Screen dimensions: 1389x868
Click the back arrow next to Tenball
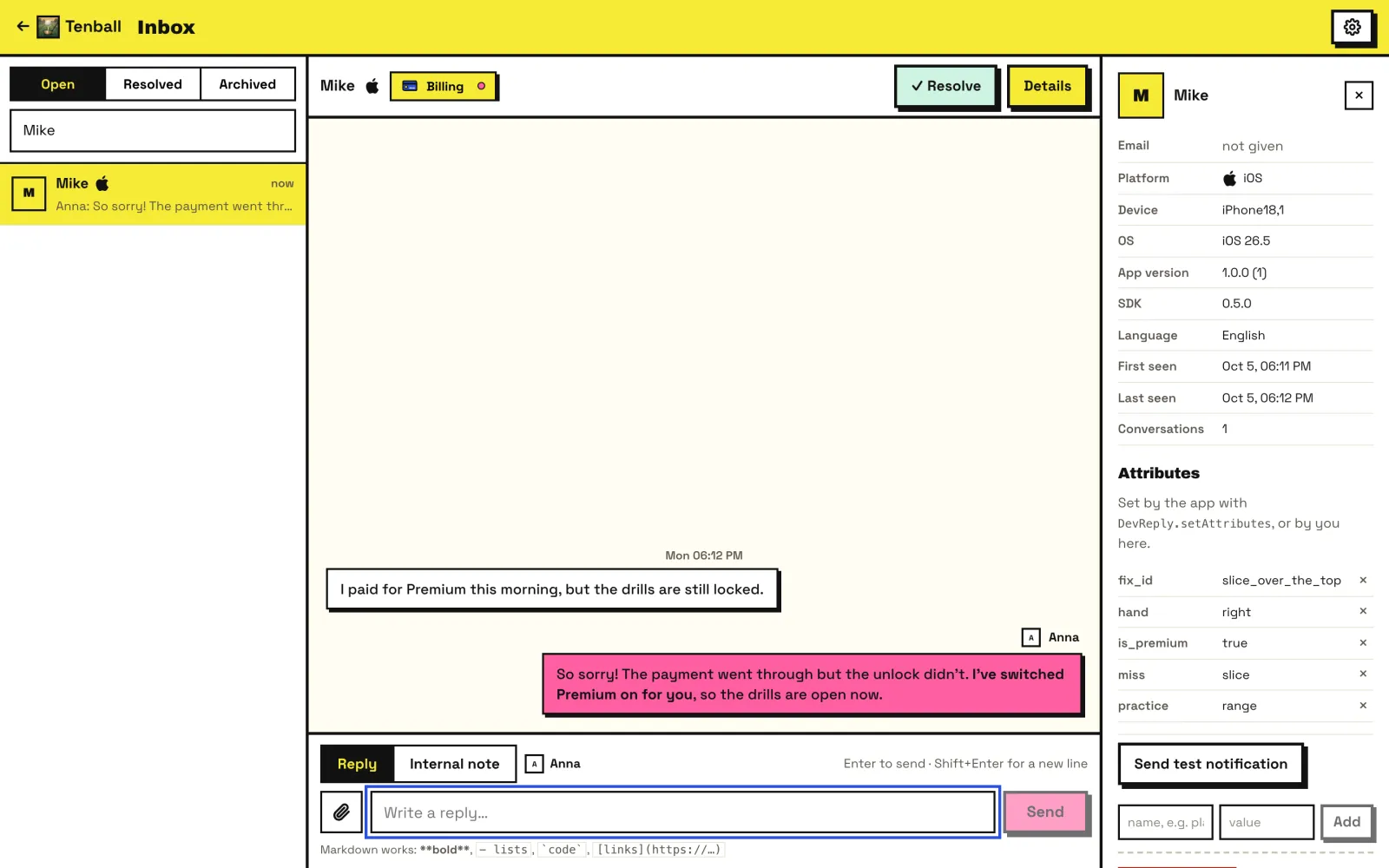[x=23, y=27]
